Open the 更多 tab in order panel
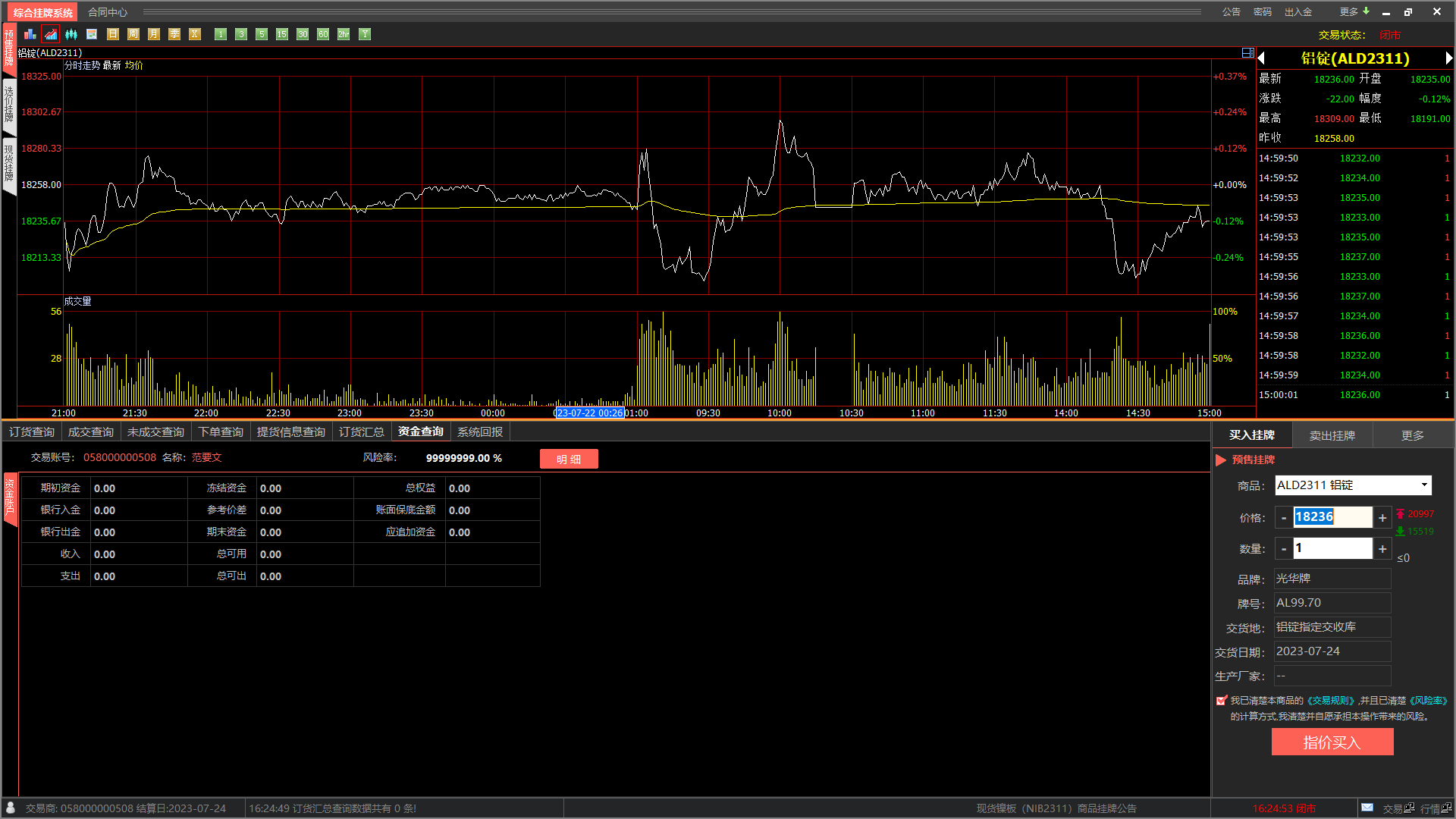This screenshot has width=1456, height=819. [x=1413, y=435]
